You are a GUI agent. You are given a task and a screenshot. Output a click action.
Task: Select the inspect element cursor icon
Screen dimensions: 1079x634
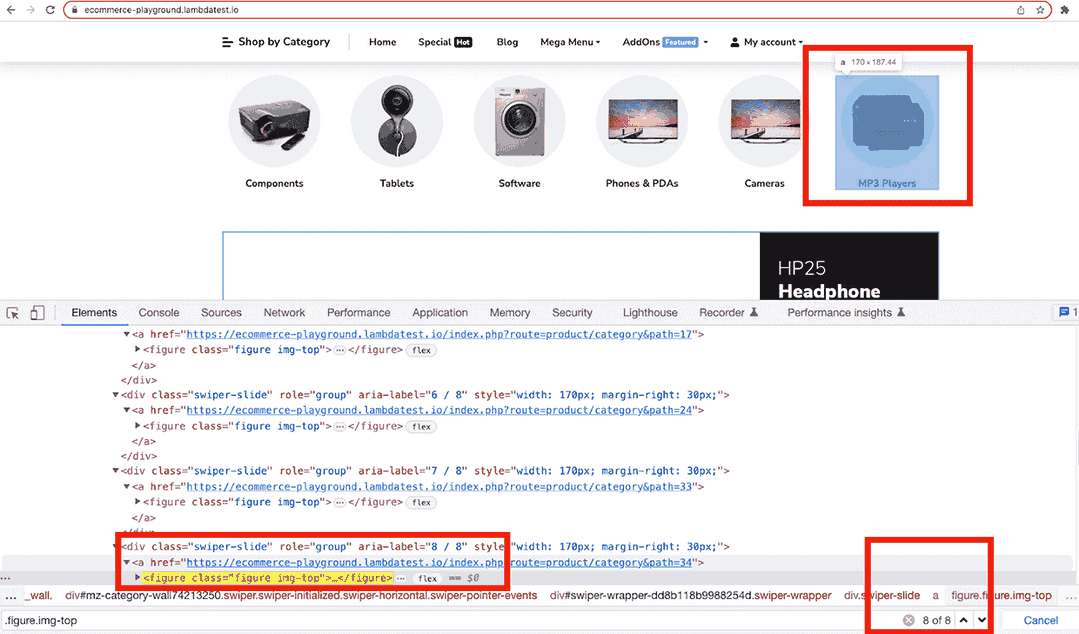click(13, 312)
